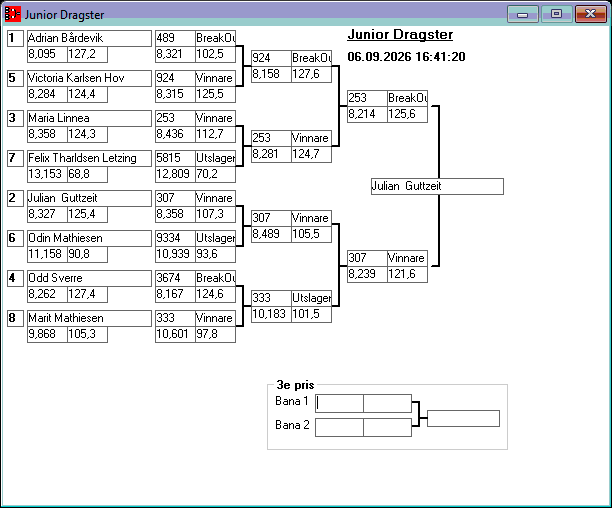Focus the Bana 1 first input field

(x=339, y=403)
